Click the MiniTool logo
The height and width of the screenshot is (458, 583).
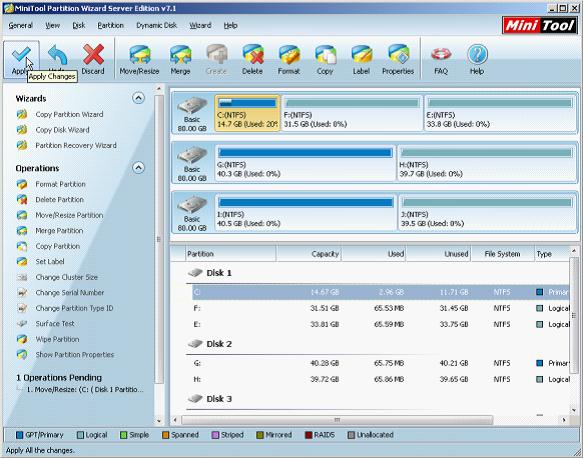[x=539, y=25]
